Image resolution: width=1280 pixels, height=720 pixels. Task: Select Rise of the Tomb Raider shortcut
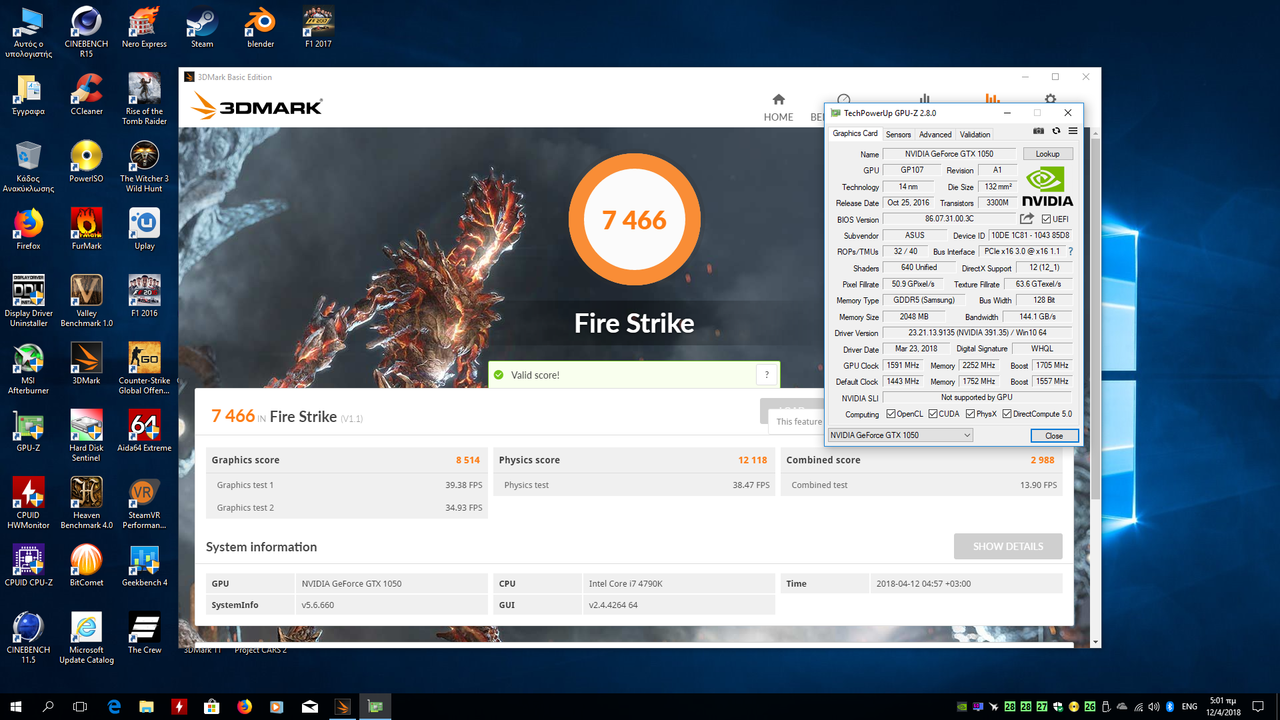click(x=144, y=100)
